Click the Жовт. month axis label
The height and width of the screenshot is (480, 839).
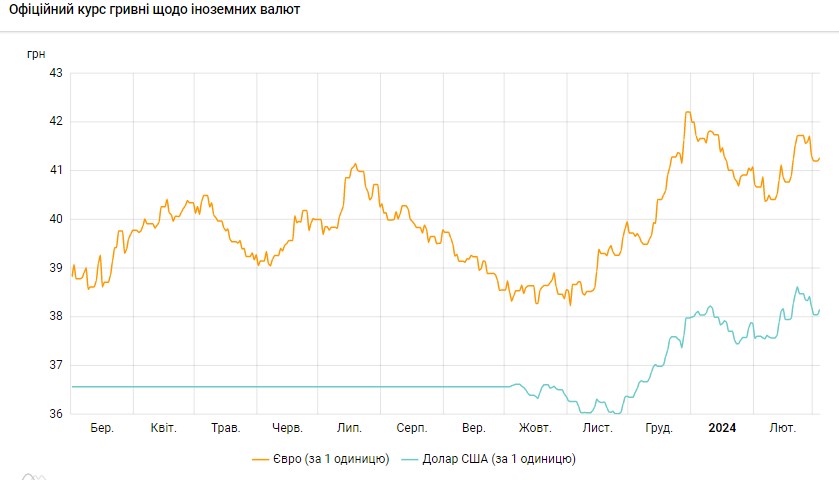pos(535,428)
